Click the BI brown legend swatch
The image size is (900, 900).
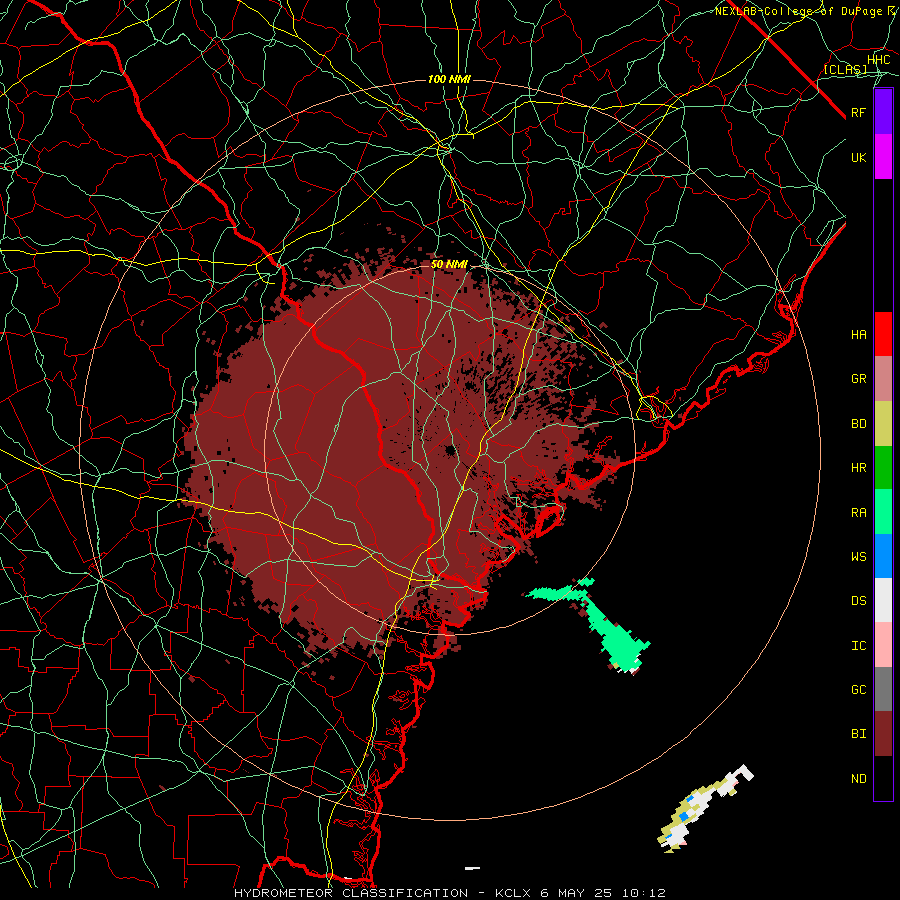[x=883, y=734]
